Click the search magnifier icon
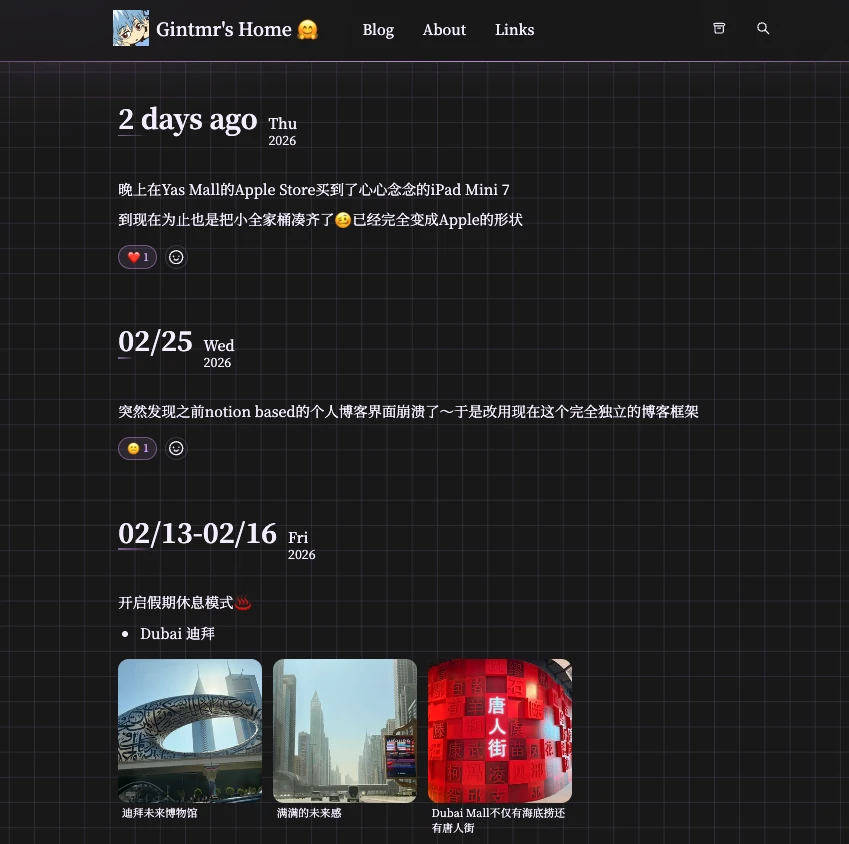The width and height of the screenshot is (849, 844). click(763, 29)
